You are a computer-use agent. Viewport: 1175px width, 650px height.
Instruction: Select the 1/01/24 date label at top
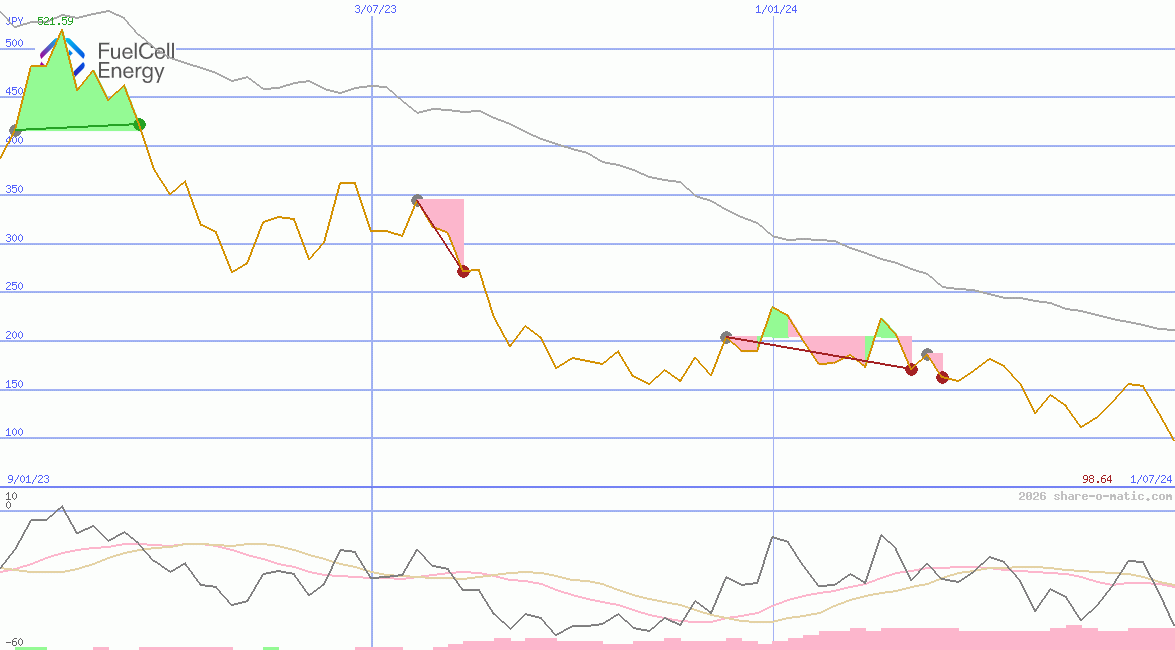click(776, 9)
